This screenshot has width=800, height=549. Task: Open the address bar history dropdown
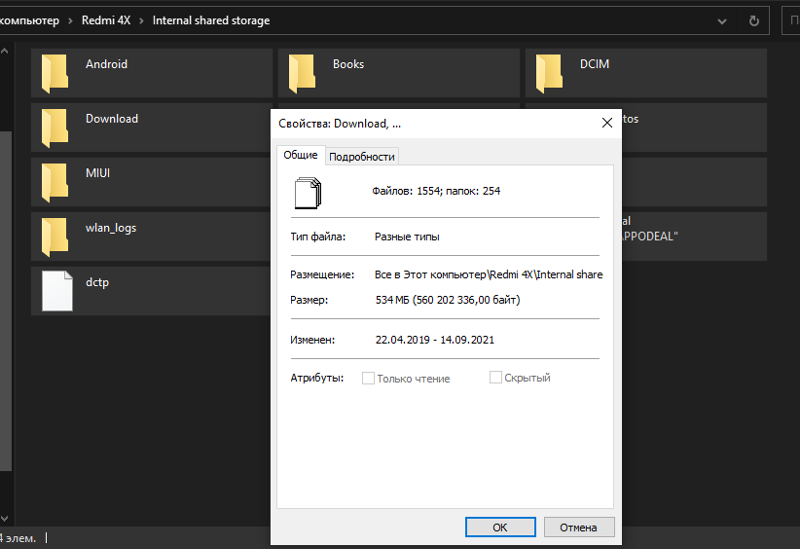click(x=723, y=20)
